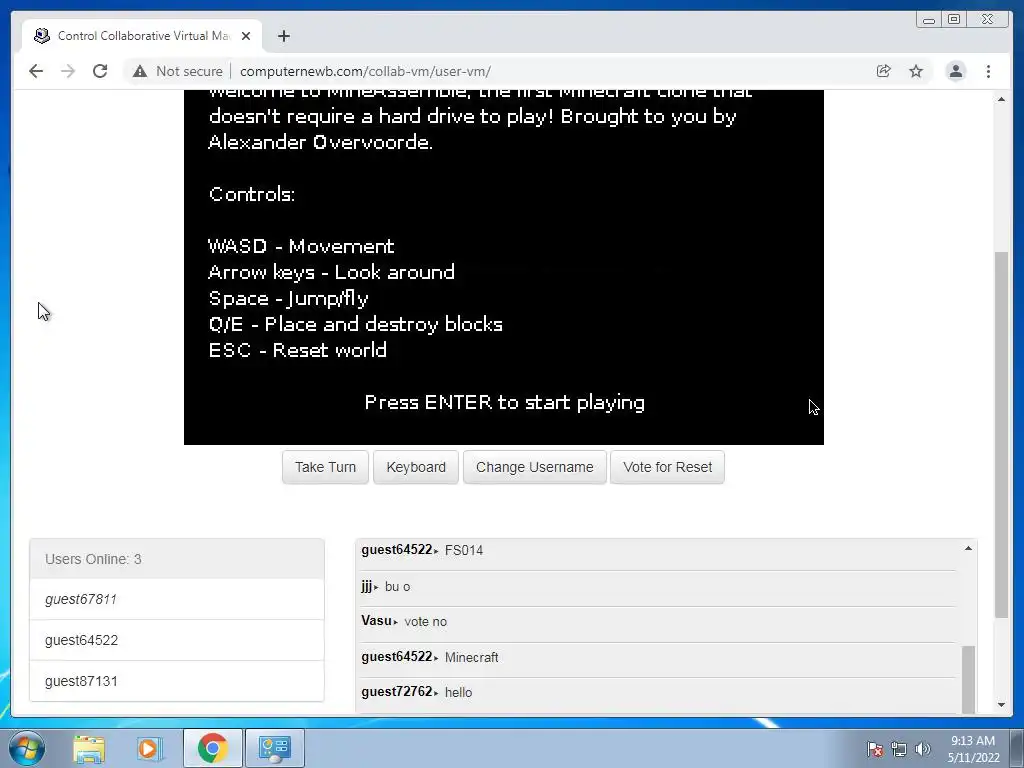Click the chat box scrollbar thumb
The height and width of the screenshot is (768, 1024).
tap(968, 679)
